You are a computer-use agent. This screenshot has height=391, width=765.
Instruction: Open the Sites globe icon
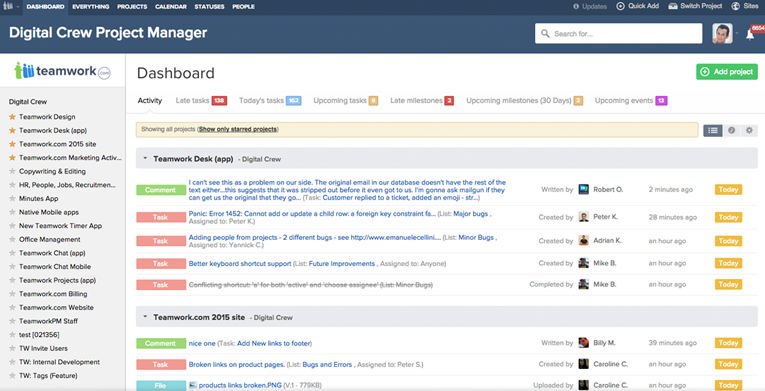coord(736,6)
